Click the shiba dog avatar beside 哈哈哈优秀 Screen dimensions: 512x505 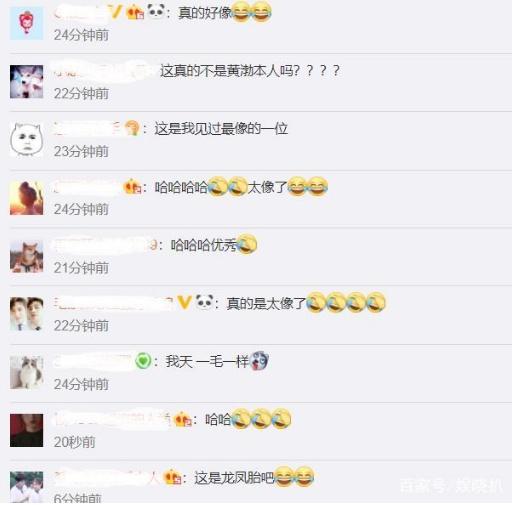click(26, 256)
